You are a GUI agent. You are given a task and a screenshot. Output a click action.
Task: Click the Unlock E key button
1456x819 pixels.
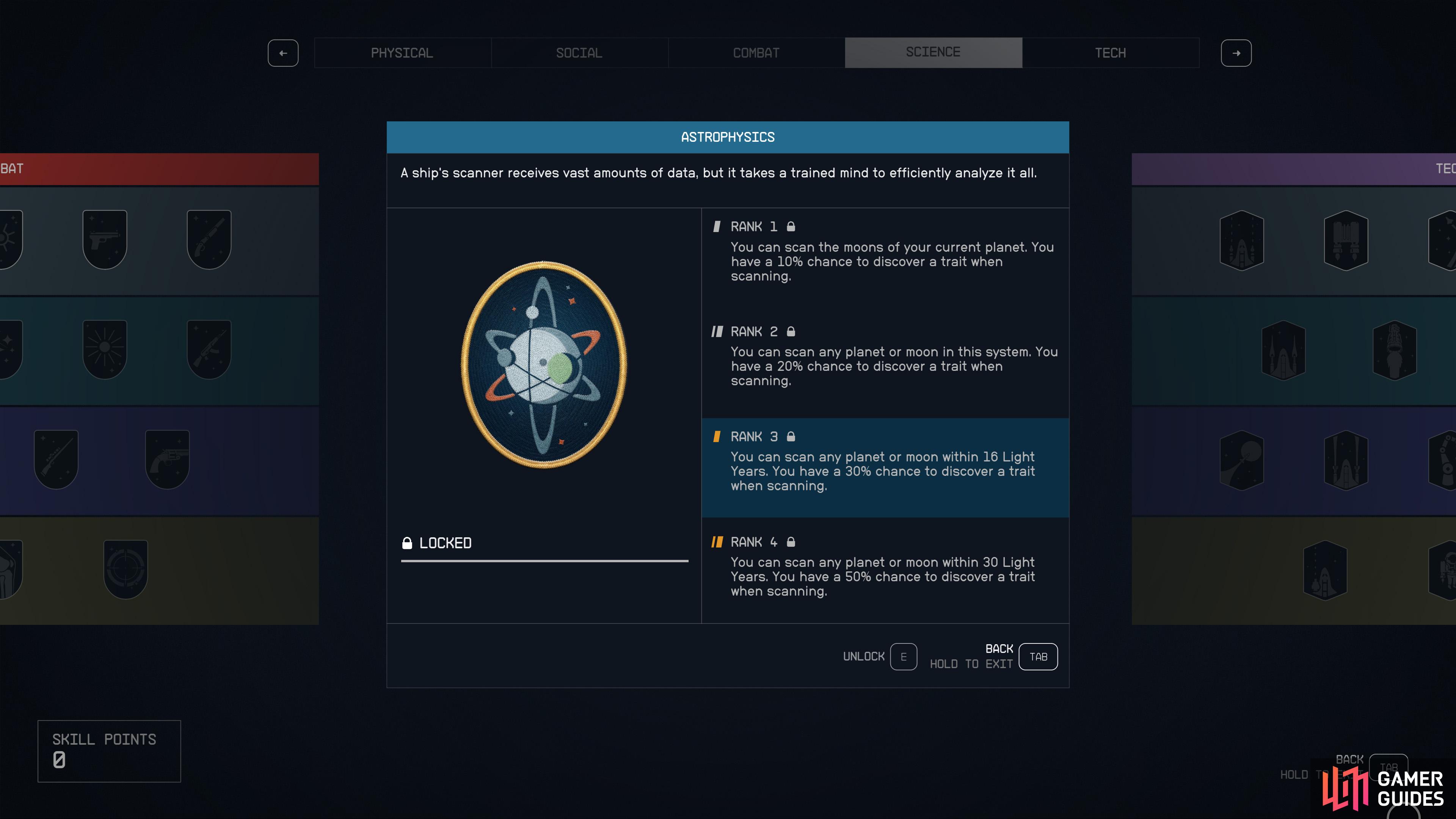point(903,657)
